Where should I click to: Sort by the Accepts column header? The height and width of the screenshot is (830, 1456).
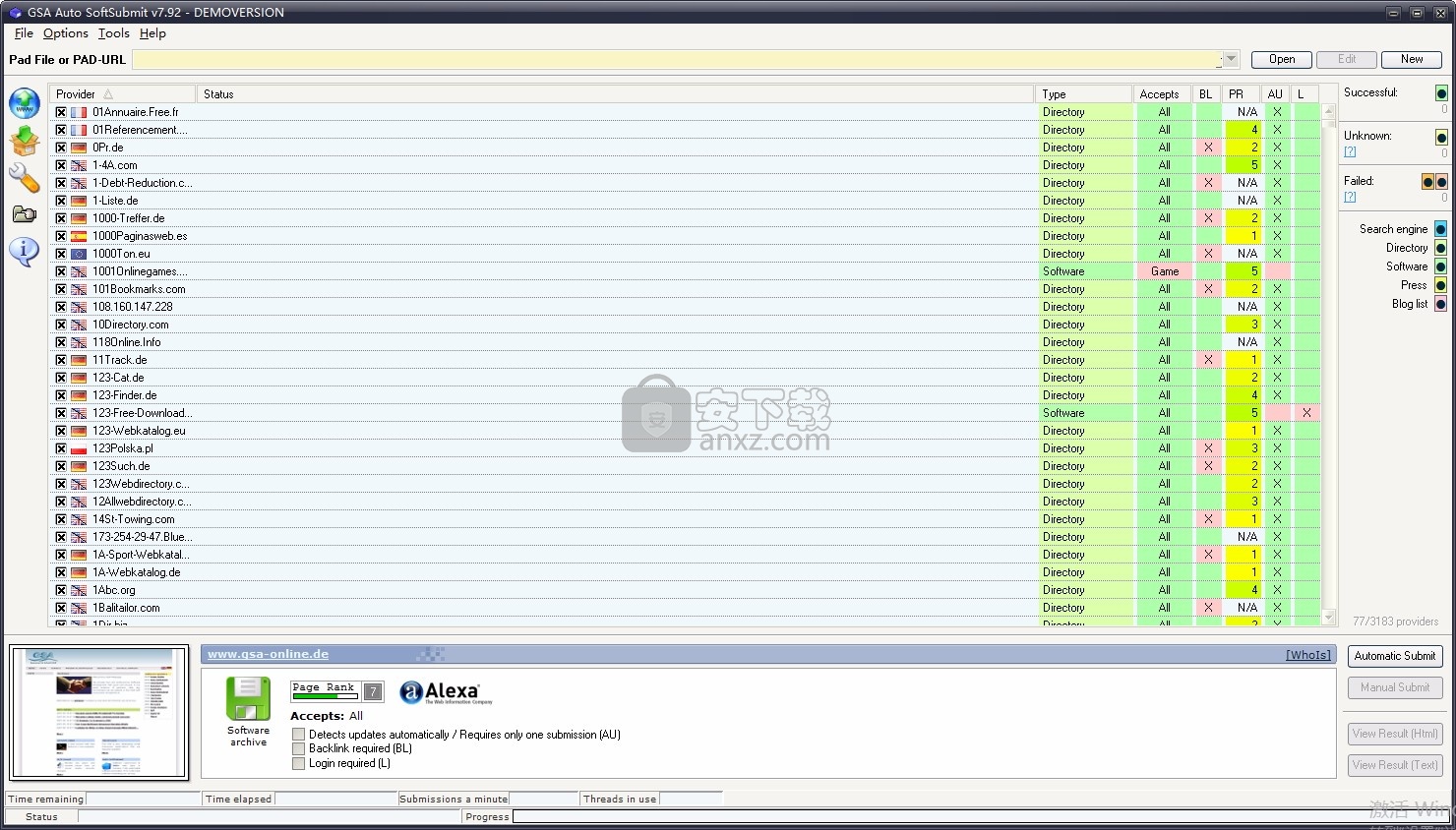pyautogui.click(x=1162, y=94)
